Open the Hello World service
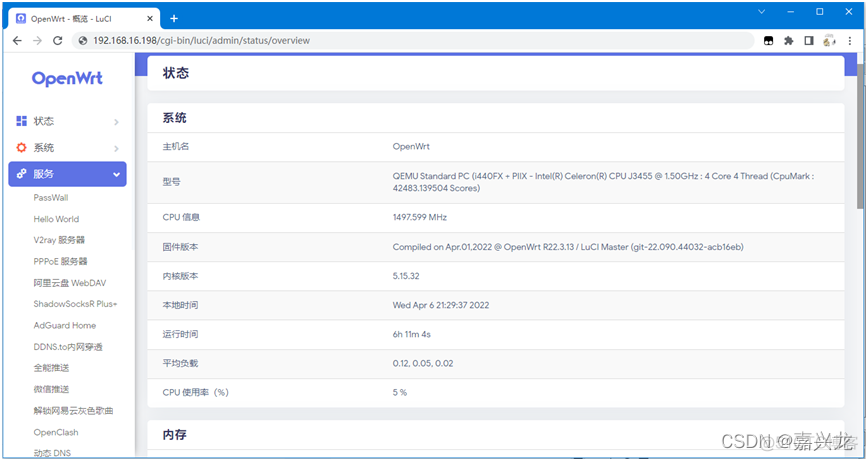Viewport: 868px width, 461px height. click(x=56, y=219)
